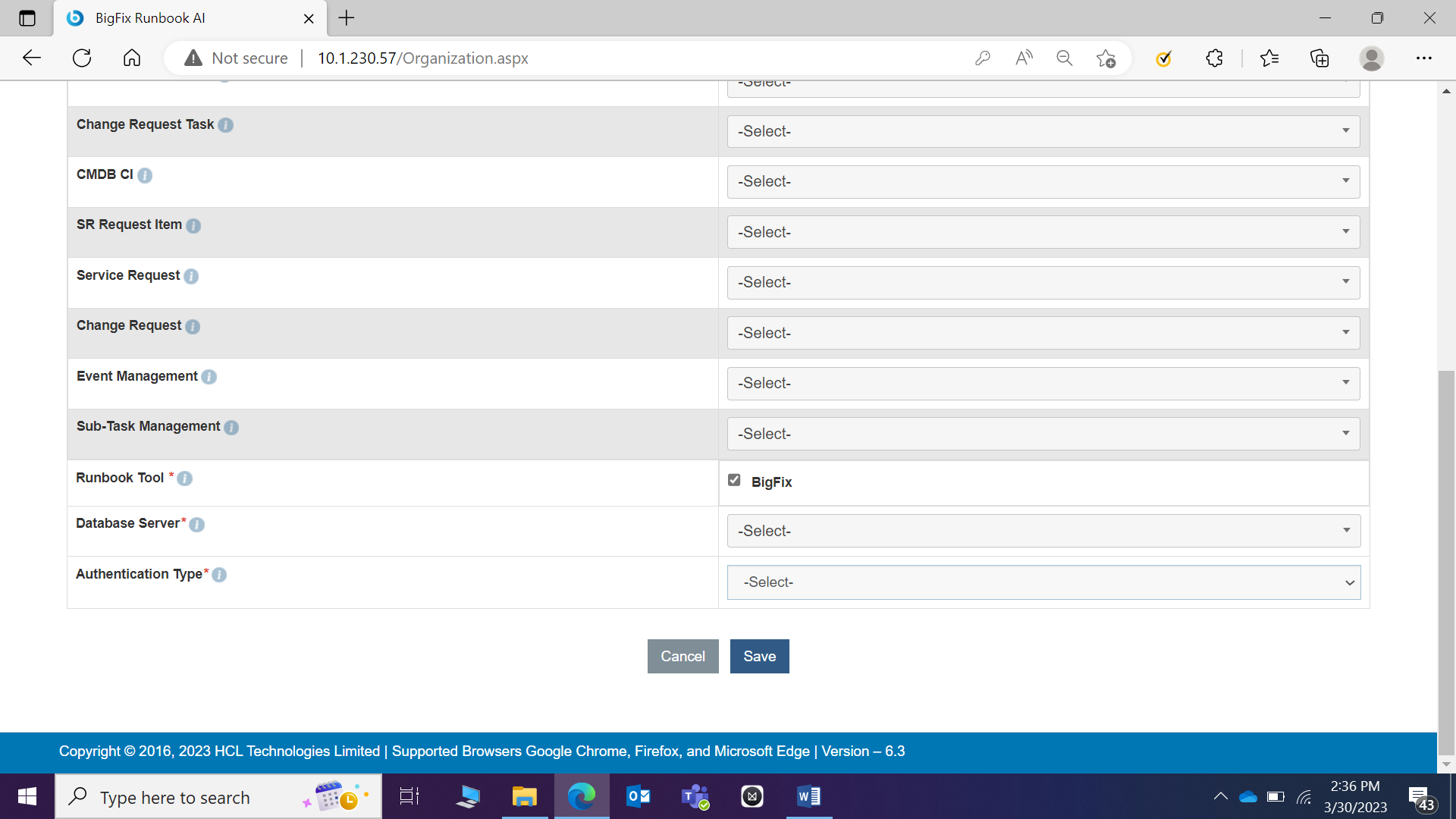This screenshot has height=819, width=1456.
Task: Expand the CMDB CI select dropdown
Action: tap(1043, 181)
